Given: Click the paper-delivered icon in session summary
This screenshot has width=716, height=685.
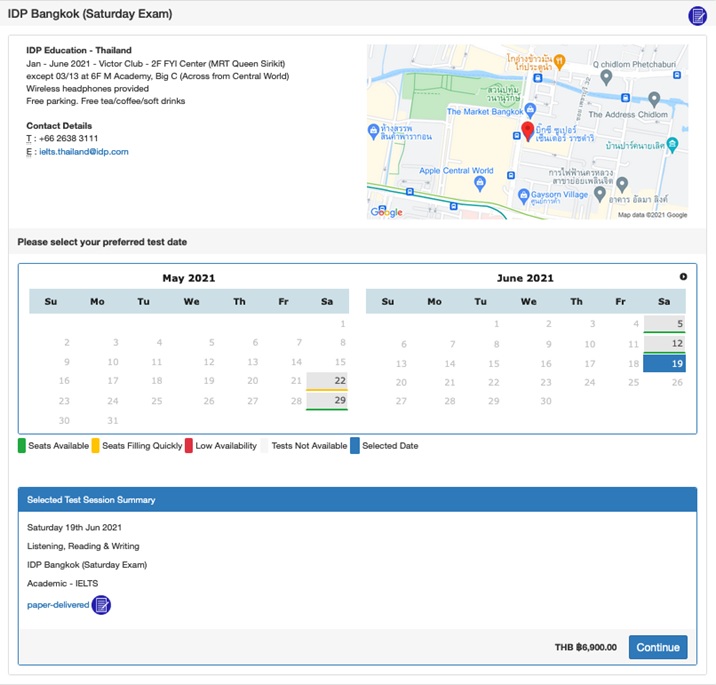Looking at the screenshot, I should pos(101,605).
